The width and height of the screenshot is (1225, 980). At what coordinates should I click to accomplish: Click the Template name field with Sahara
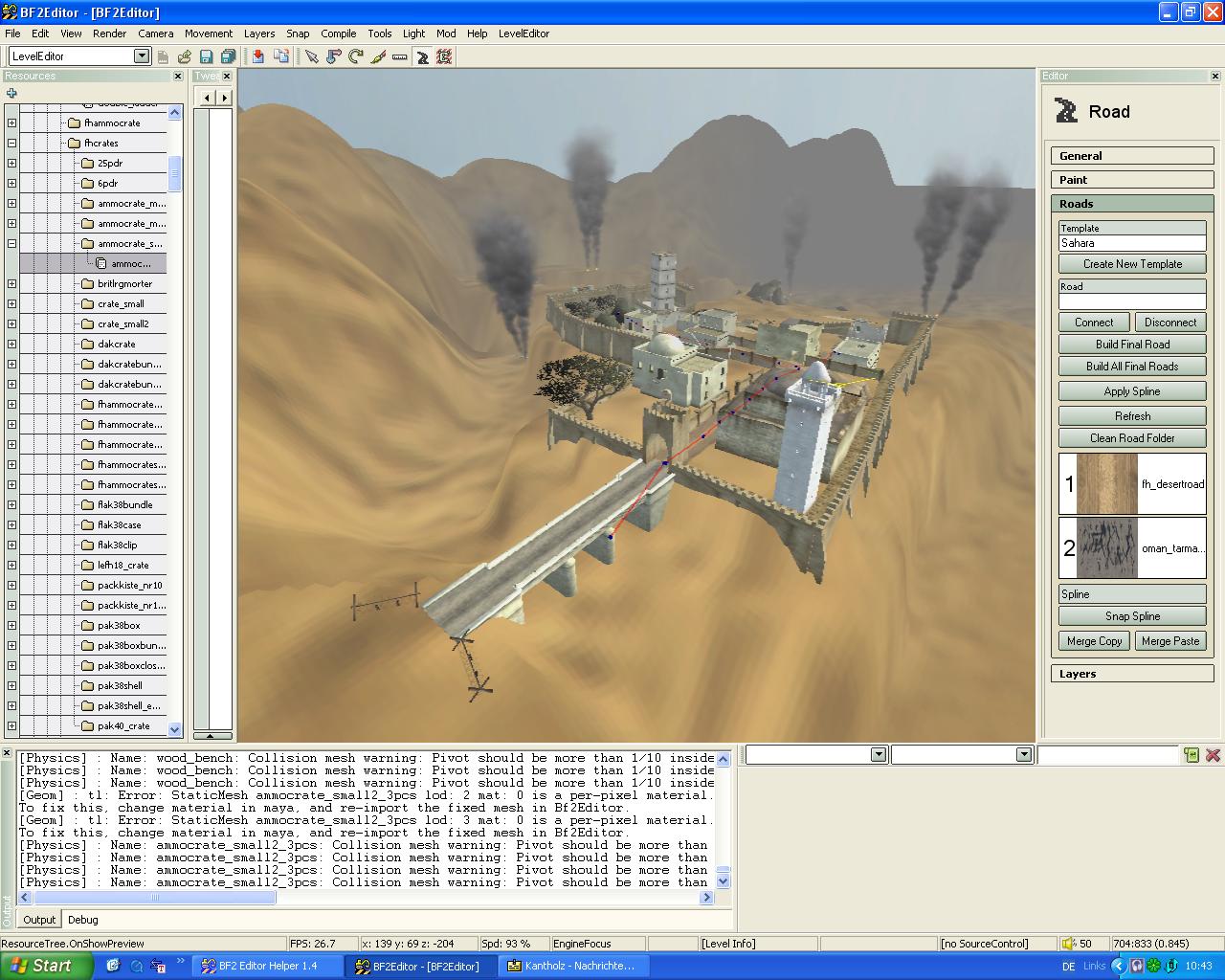point(1132,243)
